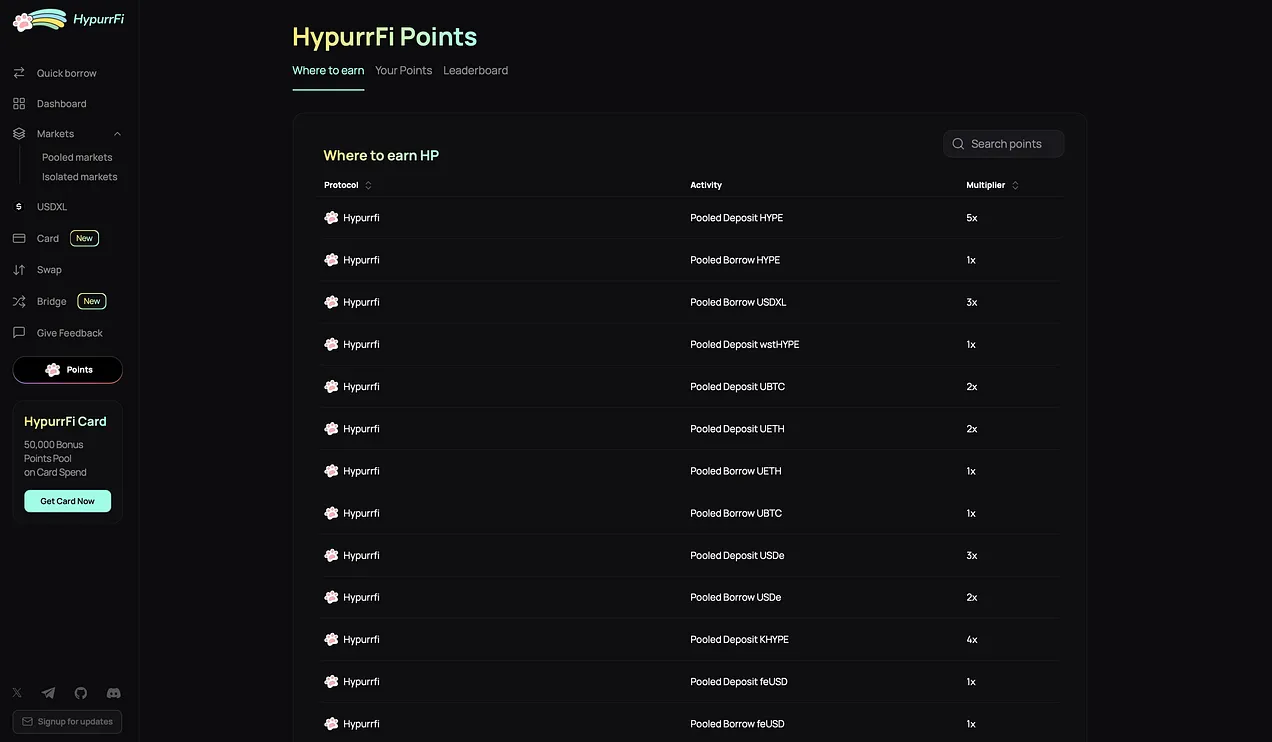Click the Search points field
This screenshot has width=1272, height=742.
(1003, 143)
